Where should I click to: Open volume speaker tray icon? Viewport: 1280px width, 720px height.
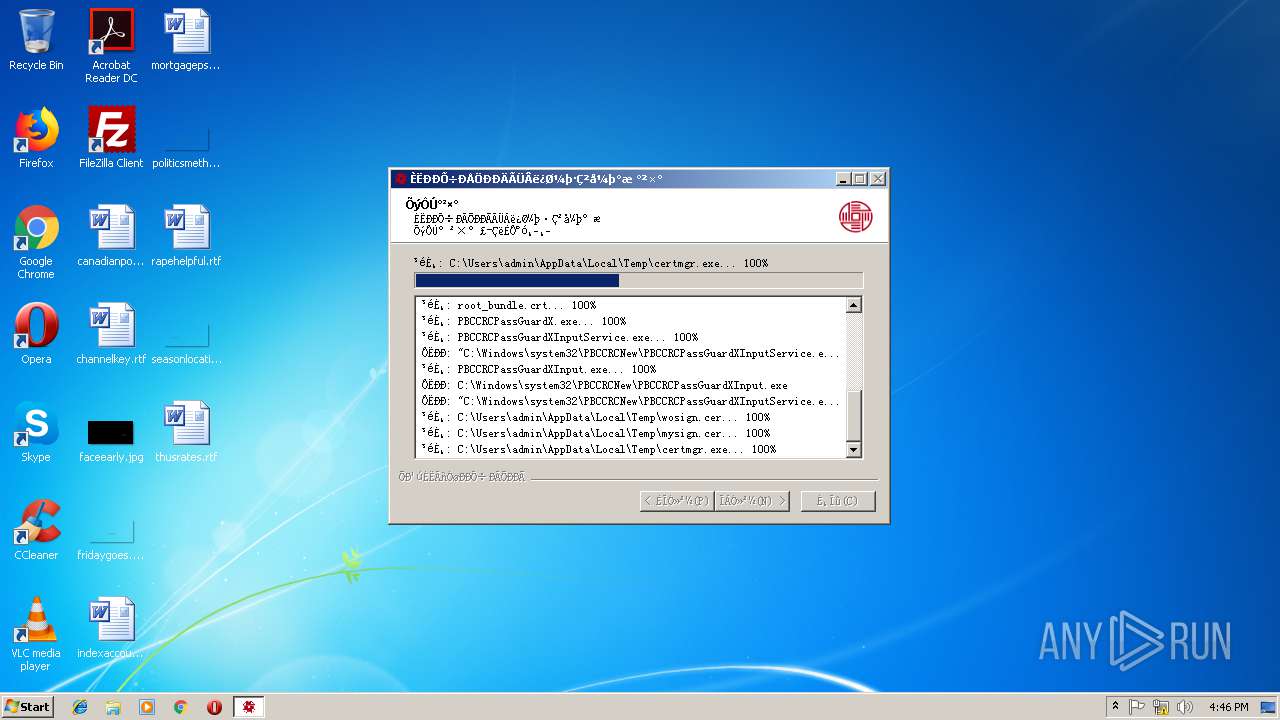[1185, 707]
